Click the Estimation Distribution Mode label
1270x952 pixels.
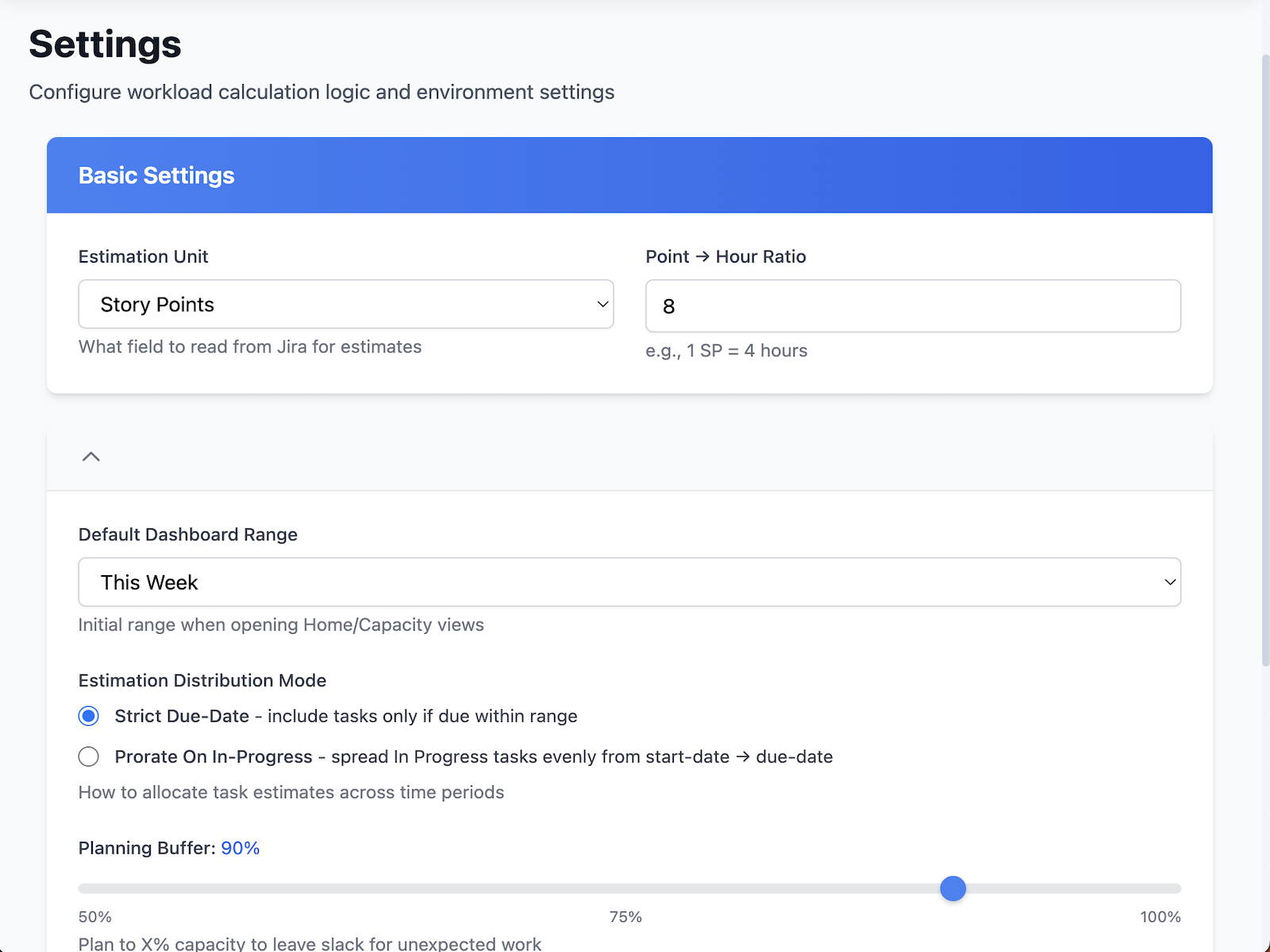tap(202, 680)
